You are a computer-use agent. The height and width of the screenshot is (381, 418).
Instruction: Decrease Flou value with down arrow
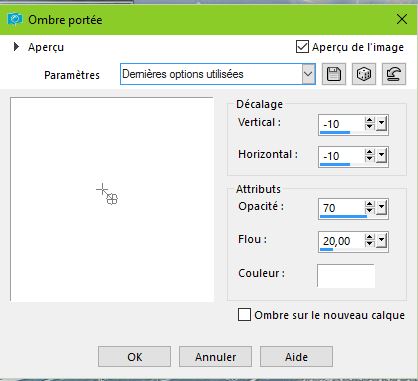(369, 244)
